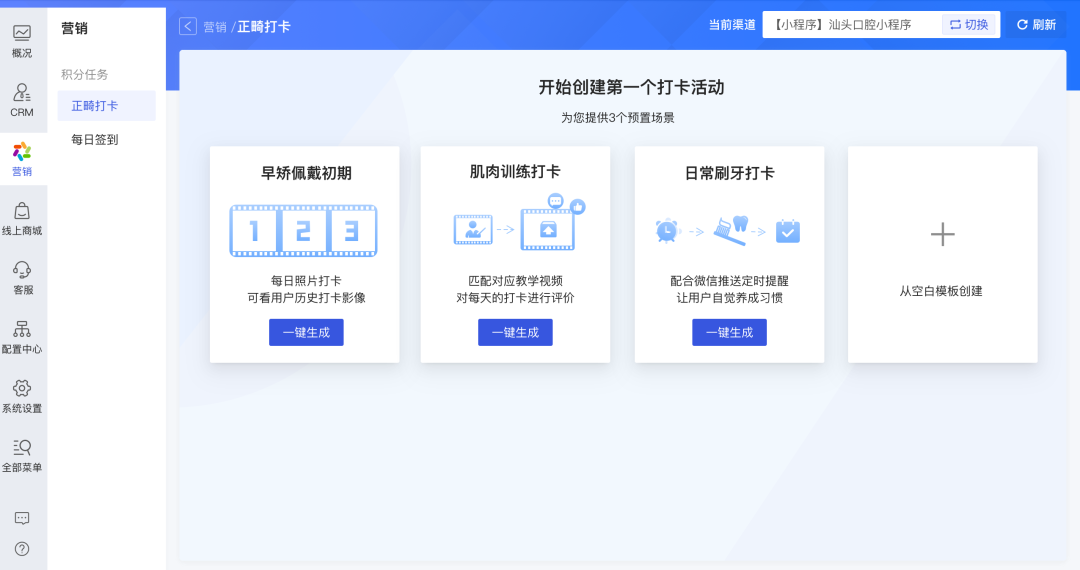Viewport: 1080px width, 570px height.
Task: Click 一键生成 under 肌肉训练打卡
Action: pyautogui.click(x=515, y=332)
